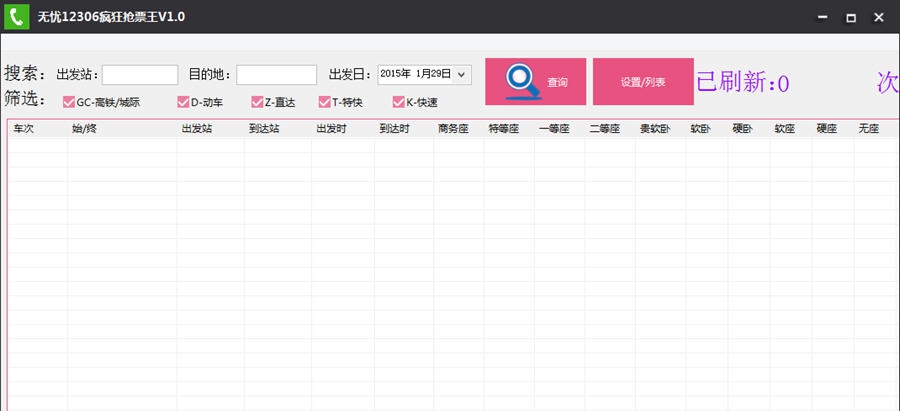The image size is (900, 411).
Task: Close the ticket application window
Action: 879,18
